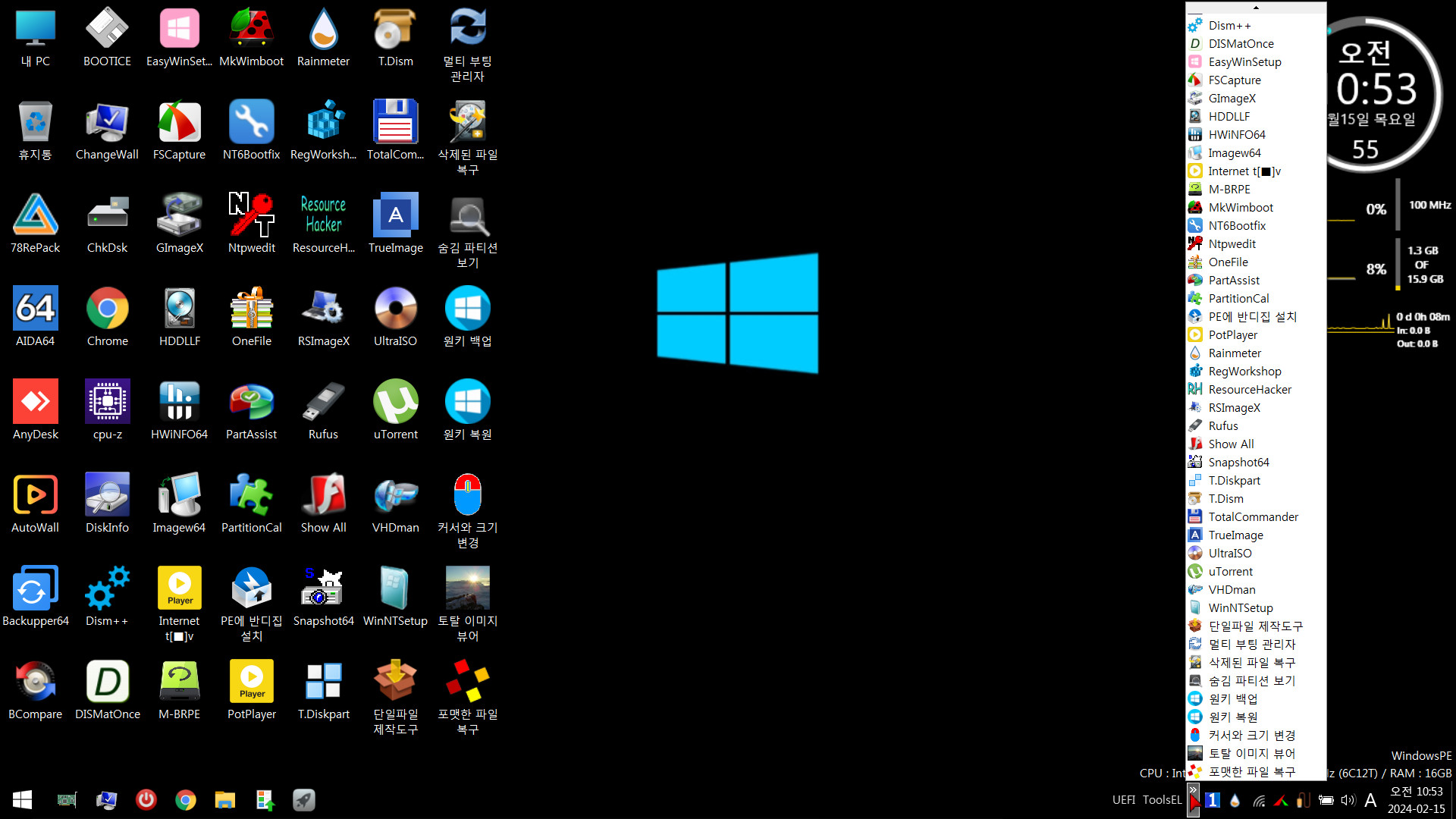Select Dism++ in the popup menu

[x=1256, y=25]
